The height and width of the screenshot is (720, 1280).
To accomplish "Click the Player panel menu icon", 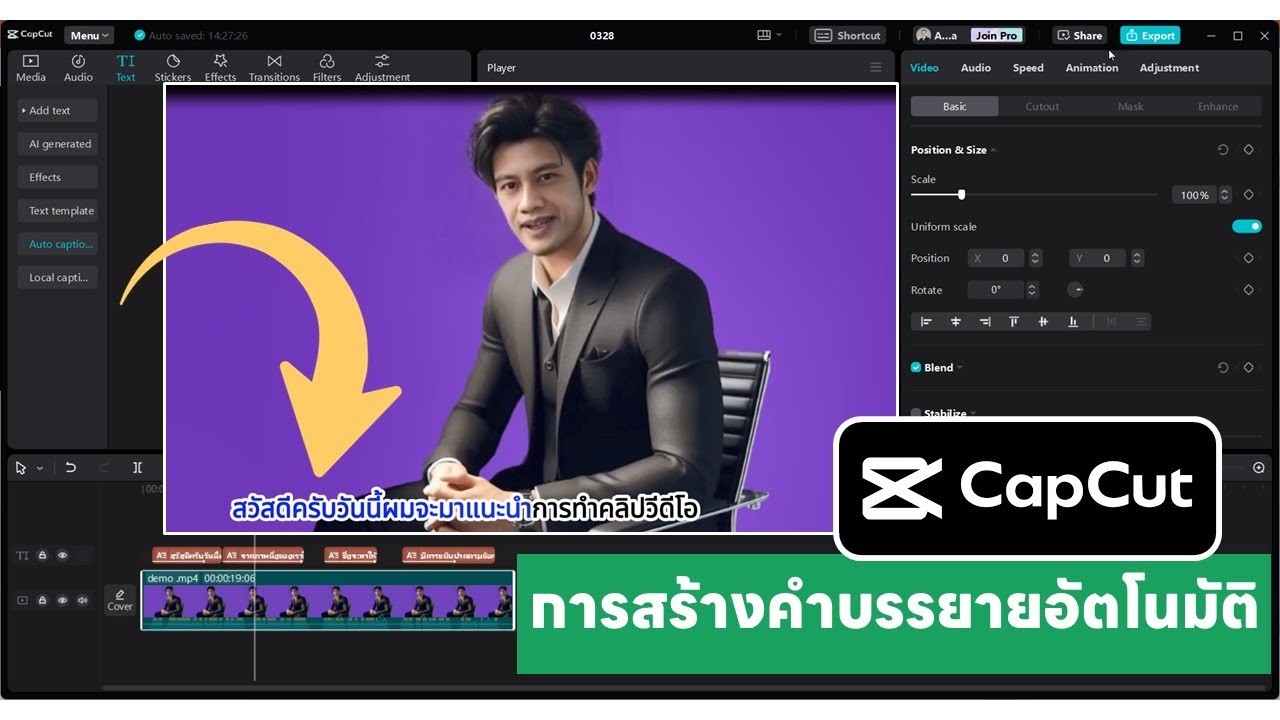I will [876, 68].
